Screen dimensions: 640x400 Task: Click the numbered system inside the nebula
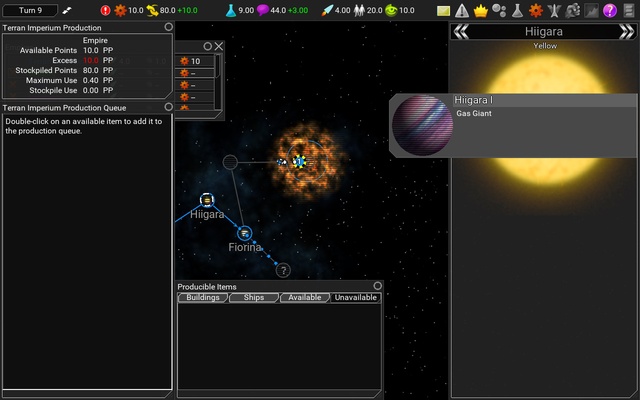(299, 162)
